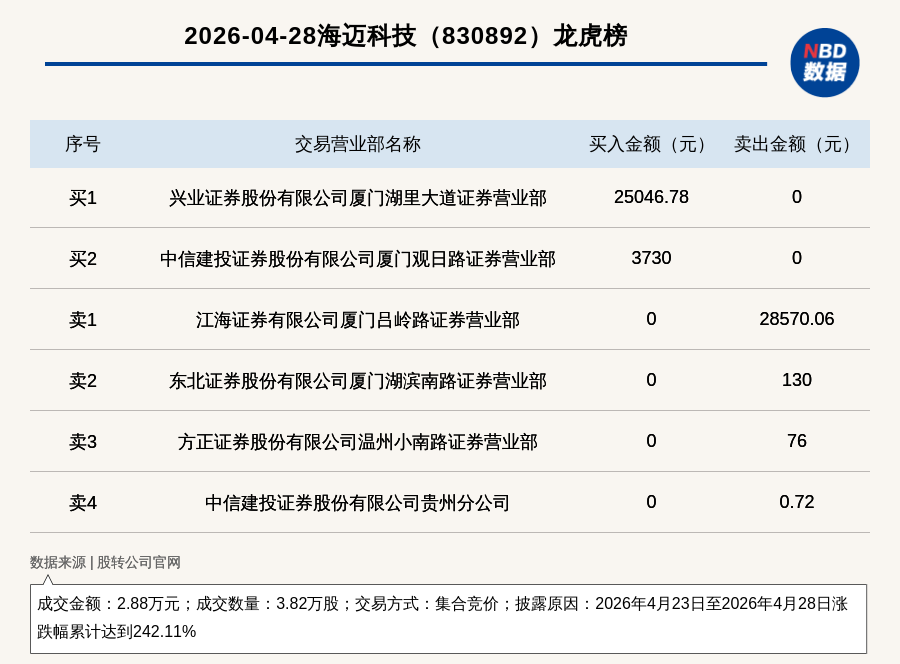
Task: Click 方正证券 温州小南路证券营业部 name
Action: coord(358,442)
